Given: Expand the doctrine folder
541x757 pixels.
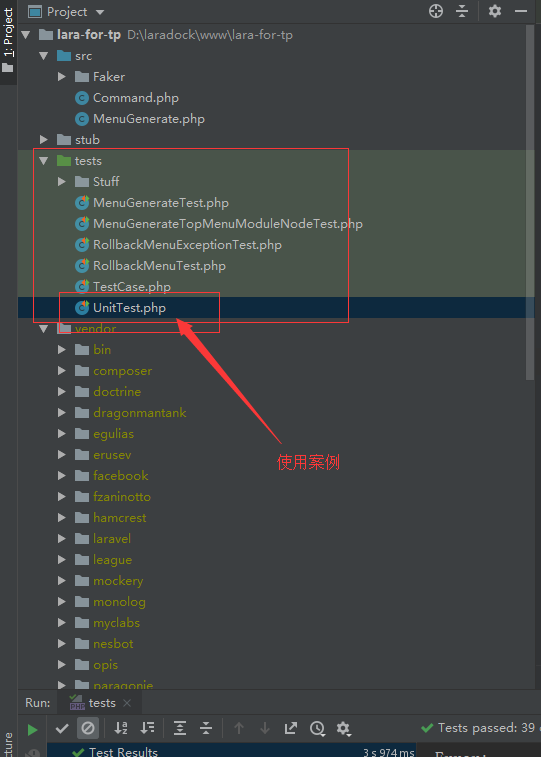Looking at the screenshot, I should [x=62, y=392].
